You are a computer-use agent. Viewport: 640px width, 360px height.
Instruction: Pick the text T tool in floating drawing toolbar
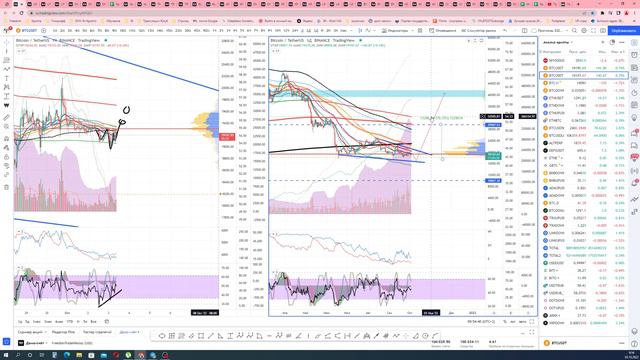coord(230,336)
